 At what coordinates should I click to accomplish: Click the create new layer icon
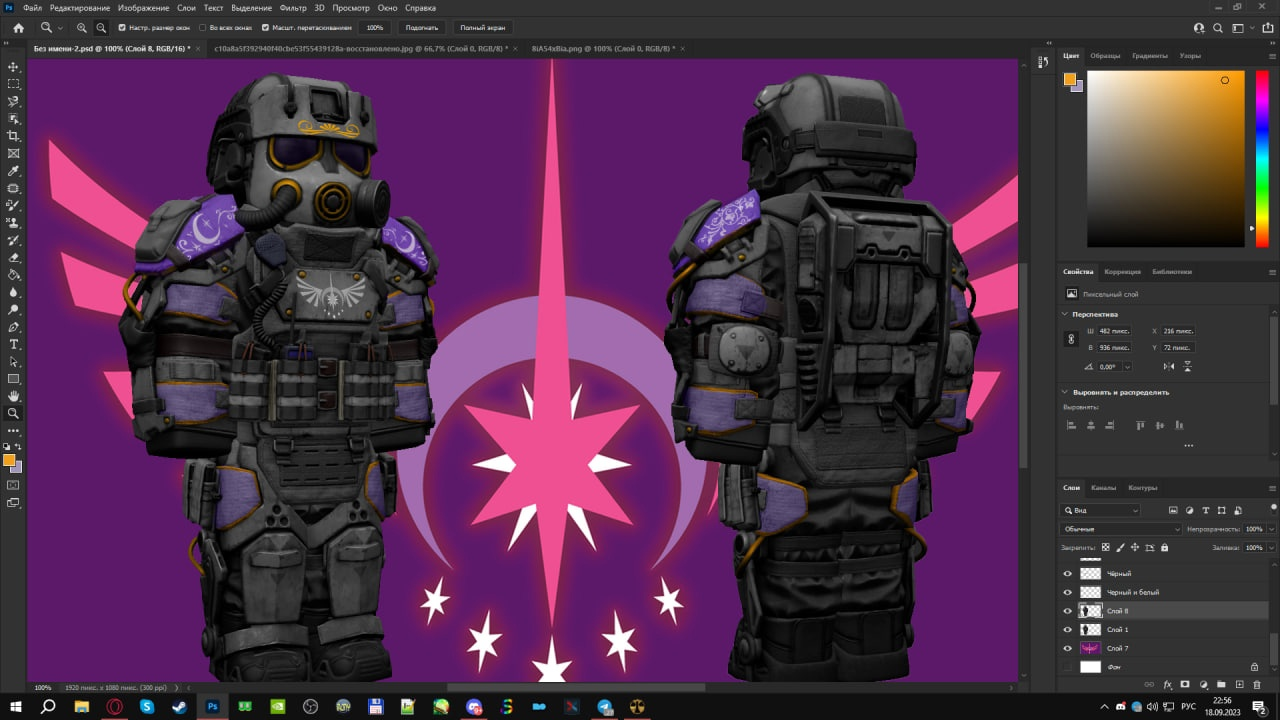(1240, 685)
